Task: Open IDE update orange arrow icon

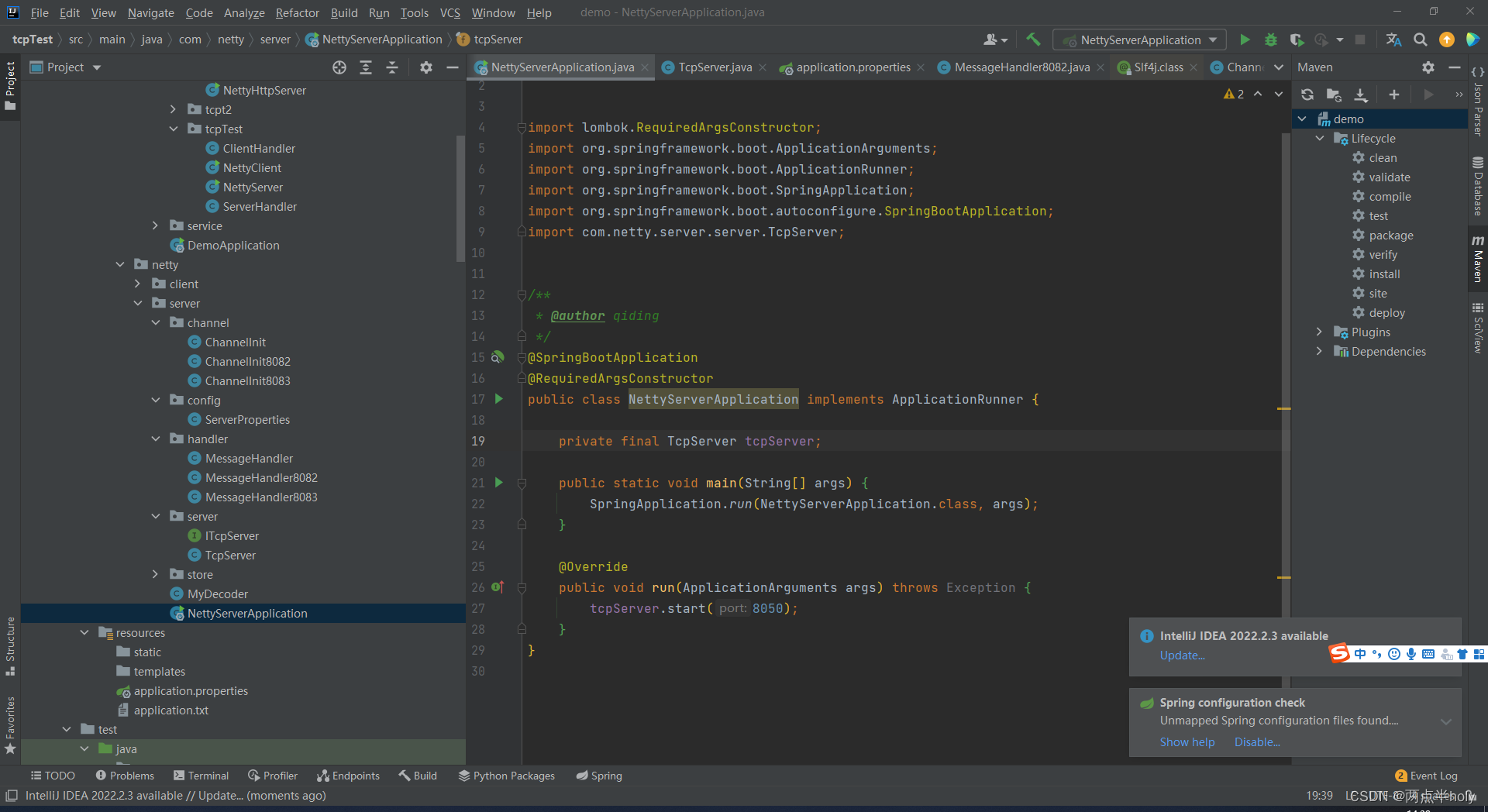Action: (x=1447, y=40)
